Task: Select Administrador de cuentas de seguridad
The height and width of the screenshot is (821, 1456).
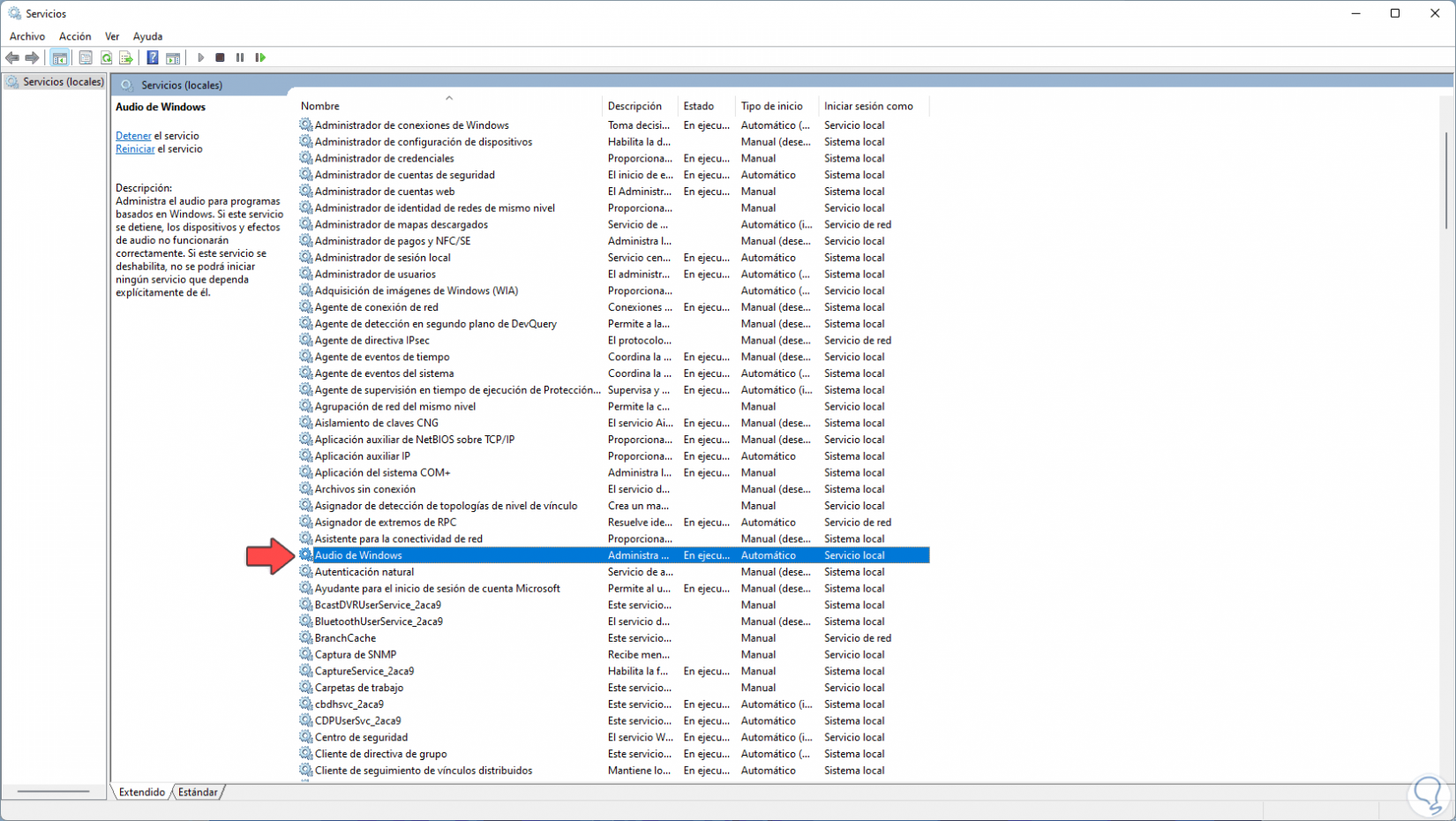Action: click(405, 175)
